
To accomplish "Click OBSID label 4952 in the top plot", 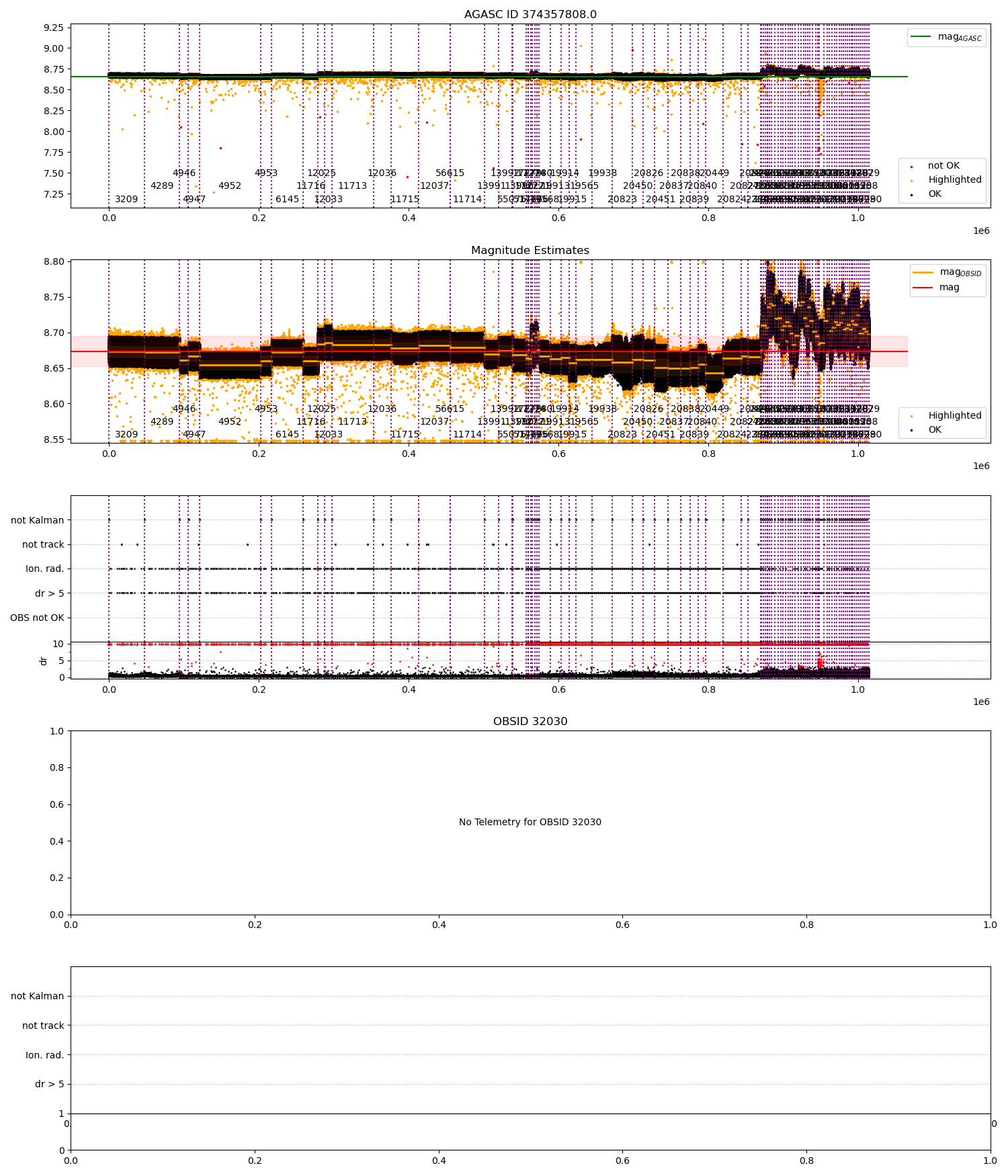I will (230, 186).
